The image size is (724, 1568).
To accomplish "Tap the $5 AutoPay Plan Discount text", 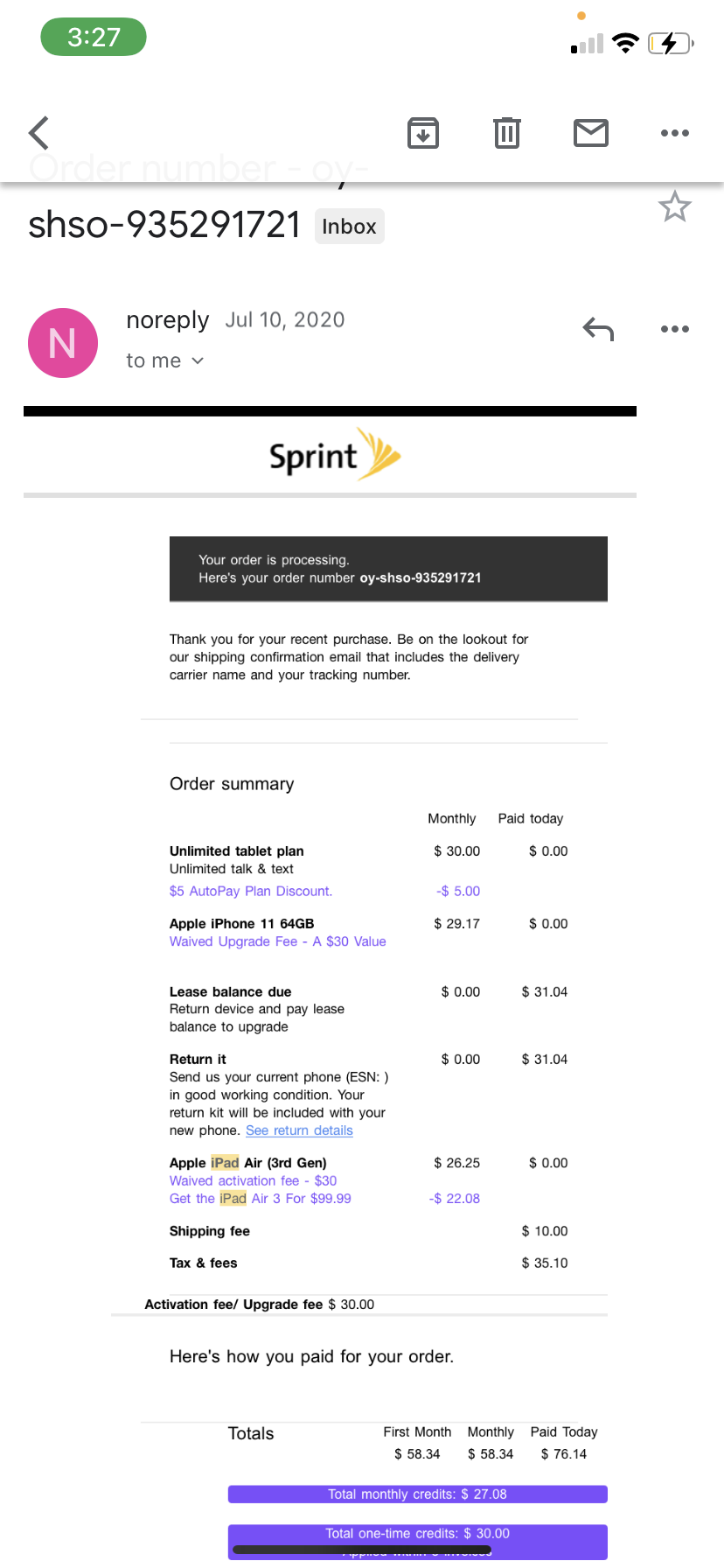I will 251,891.
